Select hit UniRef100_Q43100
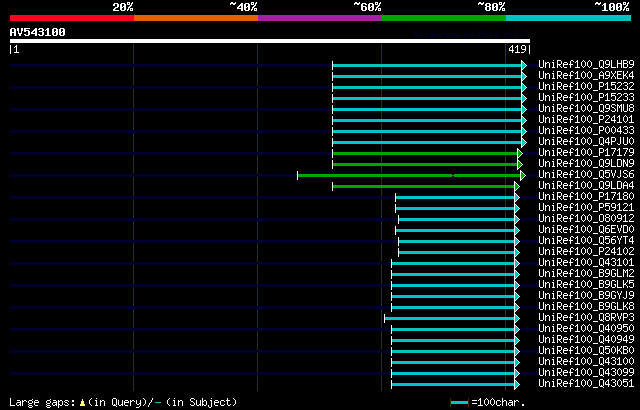The height and width of the screenshot is (410, 640). (x=586, y=362)
